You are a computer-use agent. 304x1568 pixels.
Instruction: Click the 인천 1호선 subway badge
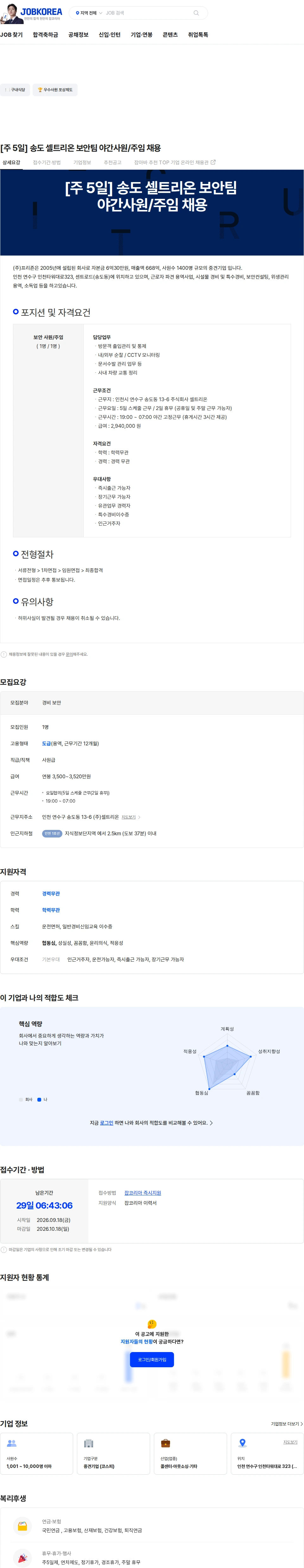[52, 833]
